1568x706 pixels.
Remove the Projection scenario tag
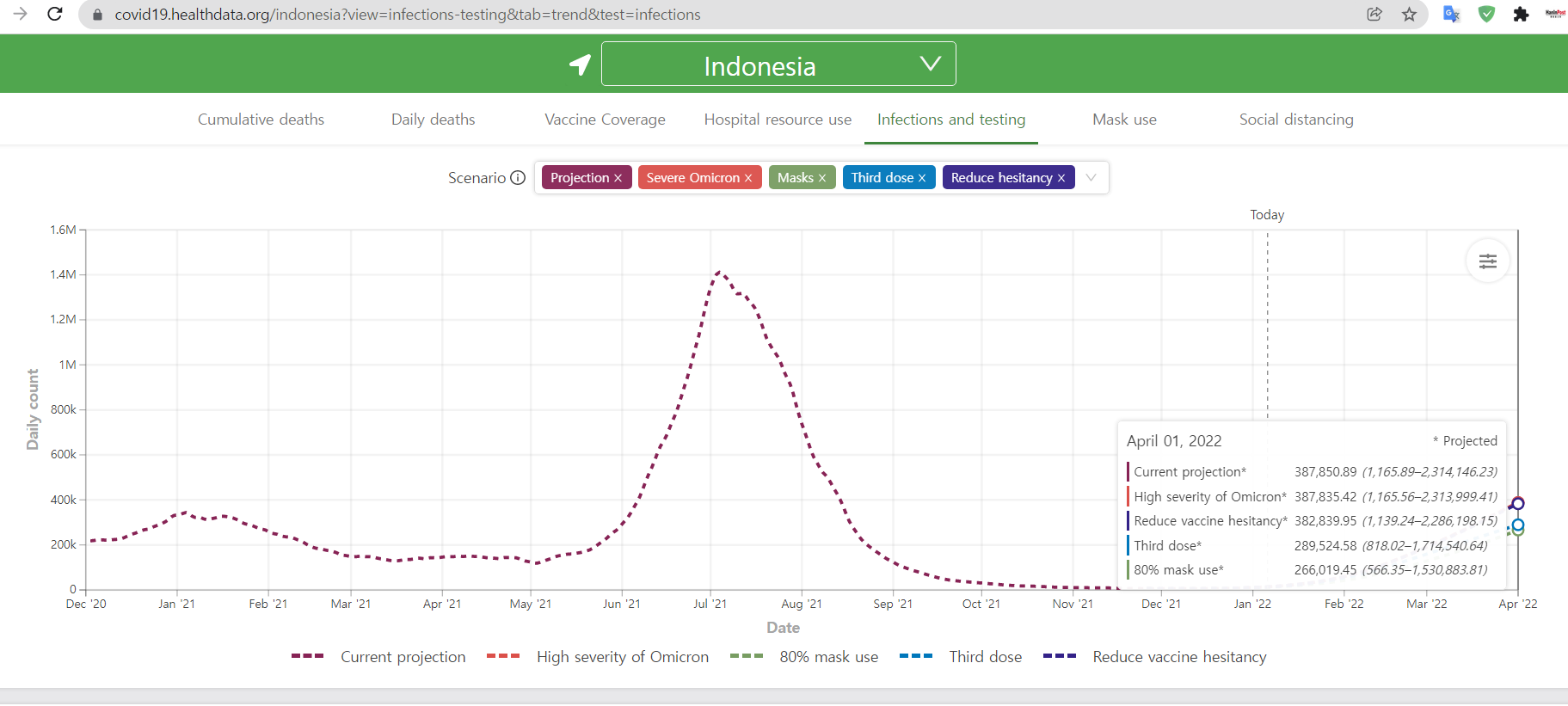618,178
